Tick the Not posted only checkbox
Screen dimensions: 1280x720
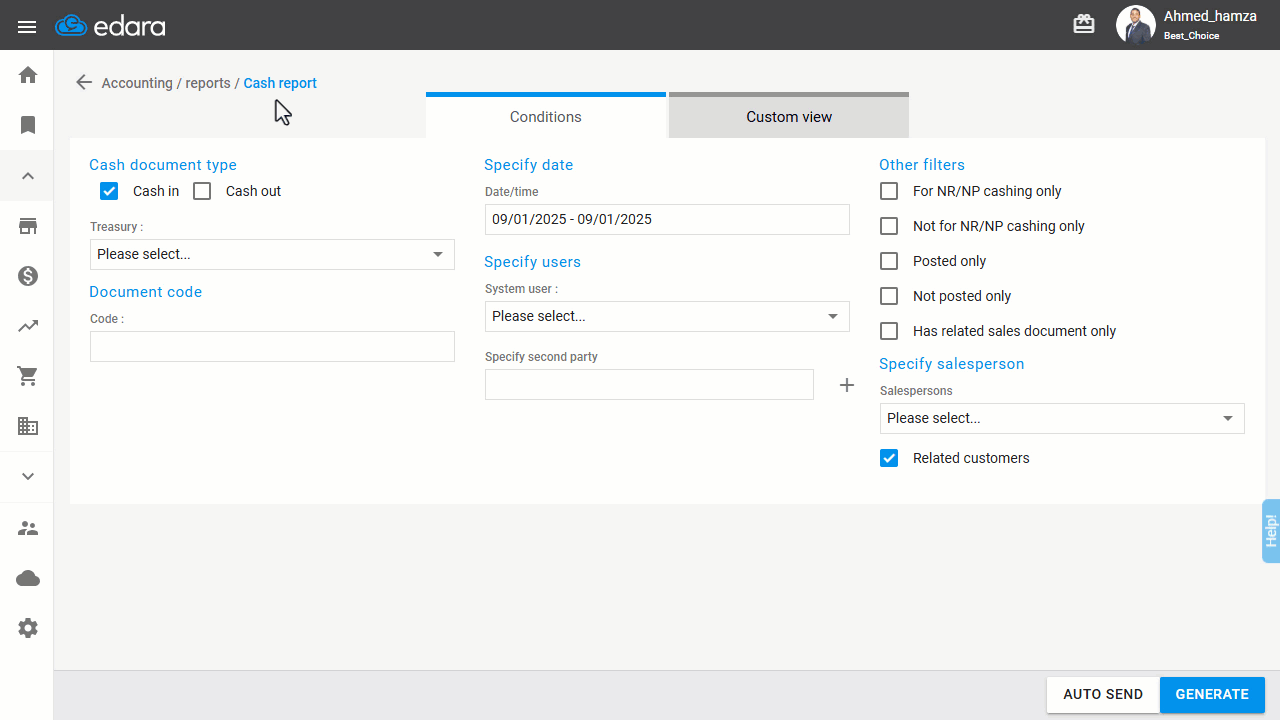coord(889,296)
